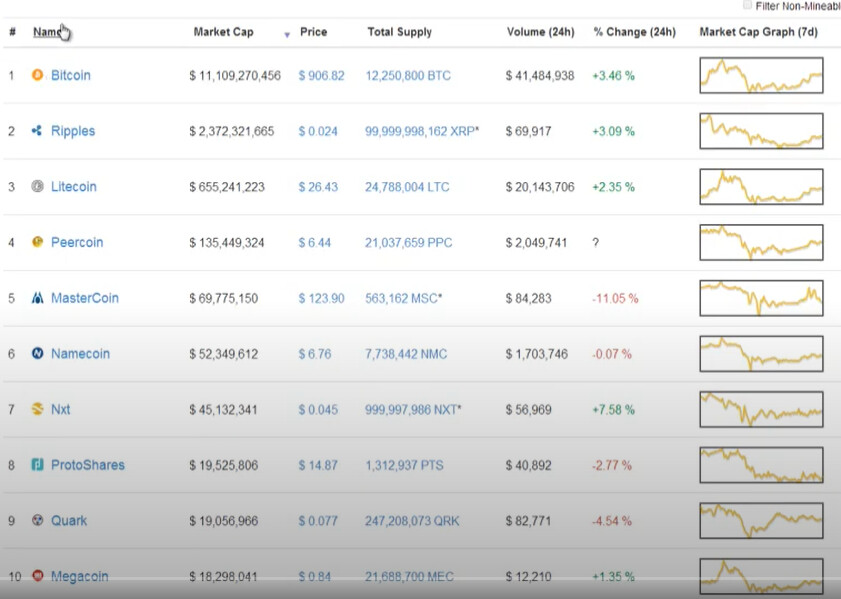Click Litecoin volume $ 20,143,706
The width and height of the screenshot is (841, 599).
click(540, 187)
